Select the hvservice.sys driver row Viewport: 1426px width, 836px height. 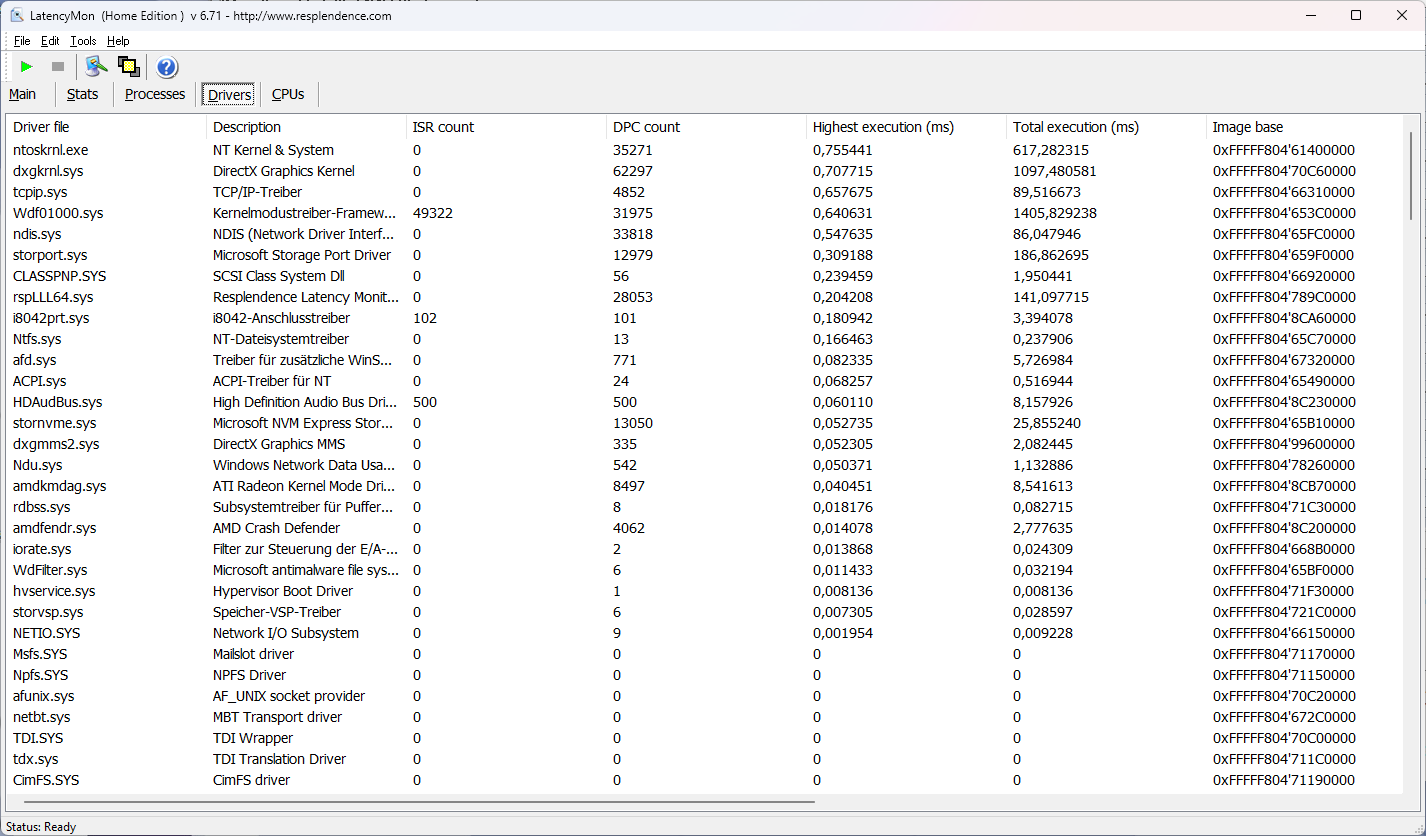click(x=706, y=591)
